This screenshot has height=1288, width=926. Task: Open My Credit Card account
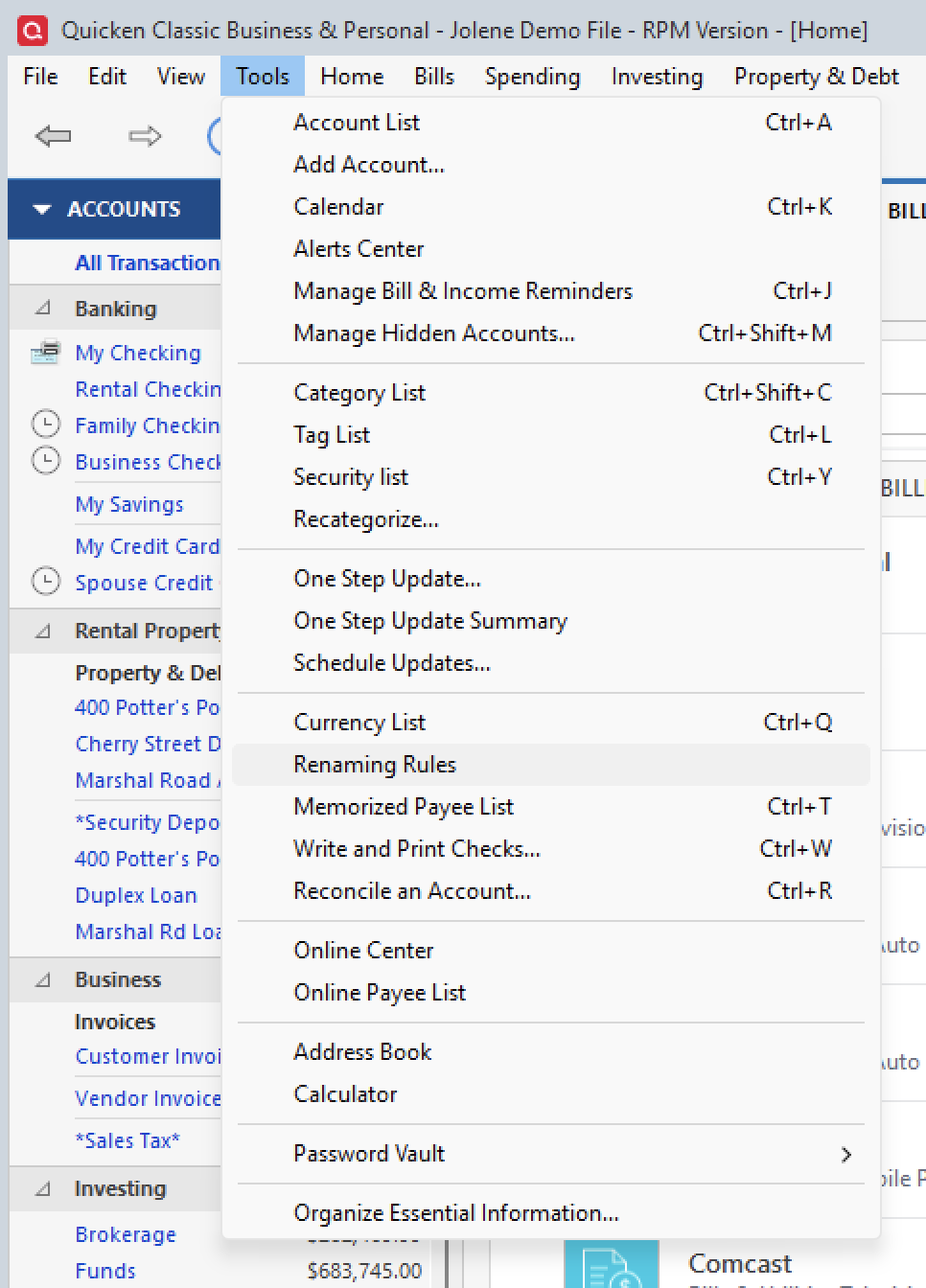click(x=148, y=546)
